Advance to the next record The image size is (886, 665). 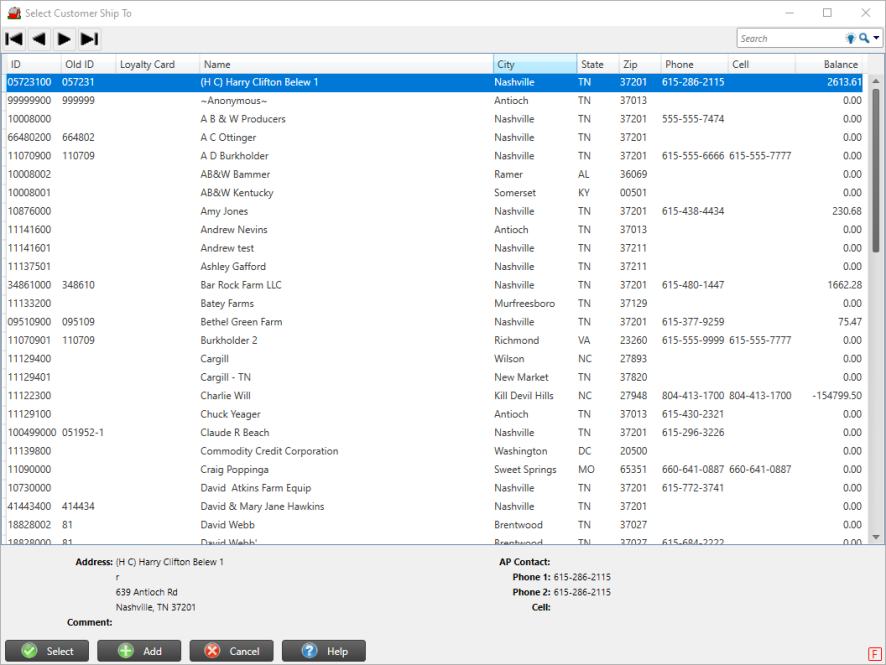click(64, 39)
